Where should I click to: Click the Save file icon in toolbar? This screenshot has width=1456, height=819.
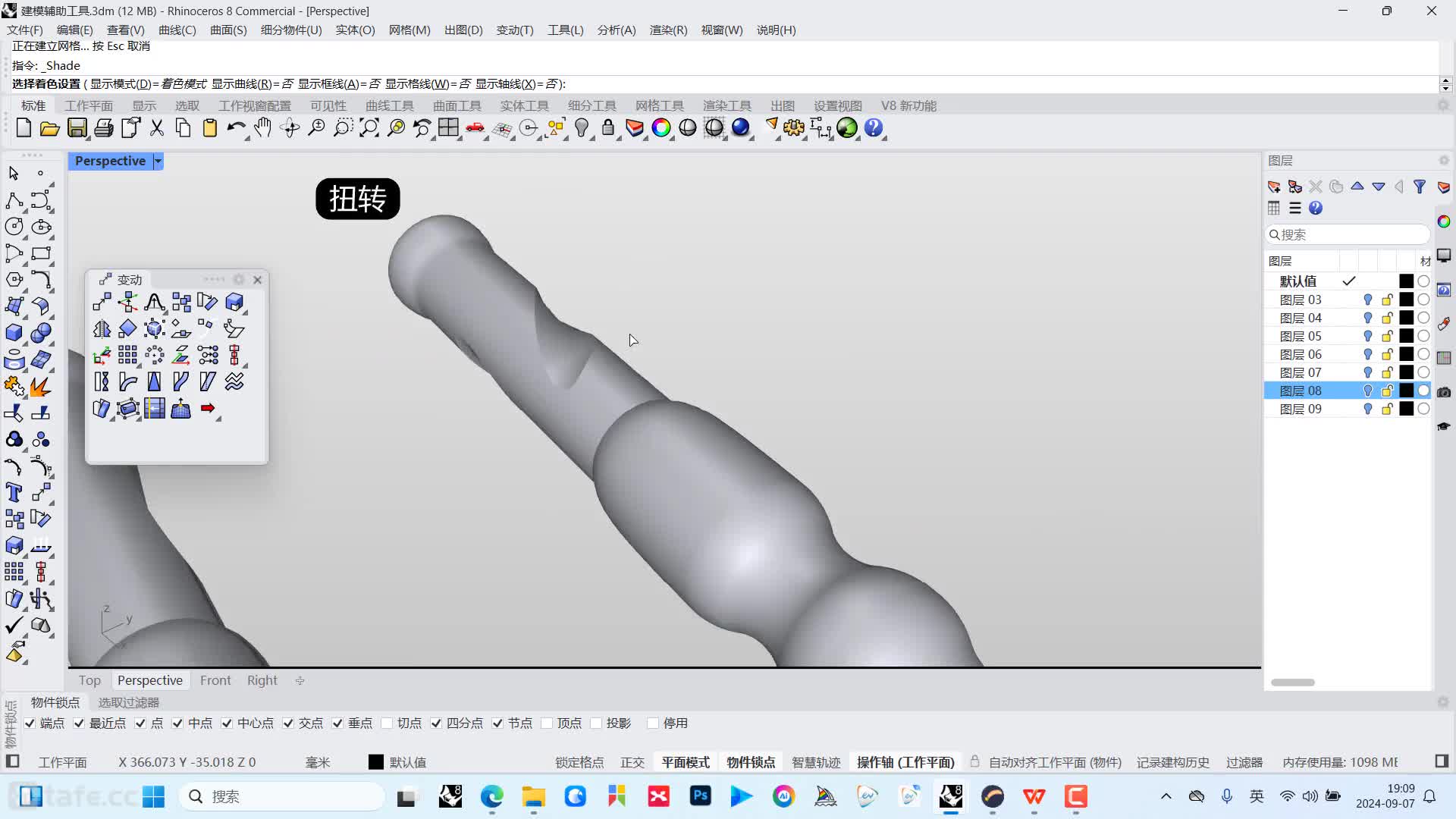coord(77,128)
